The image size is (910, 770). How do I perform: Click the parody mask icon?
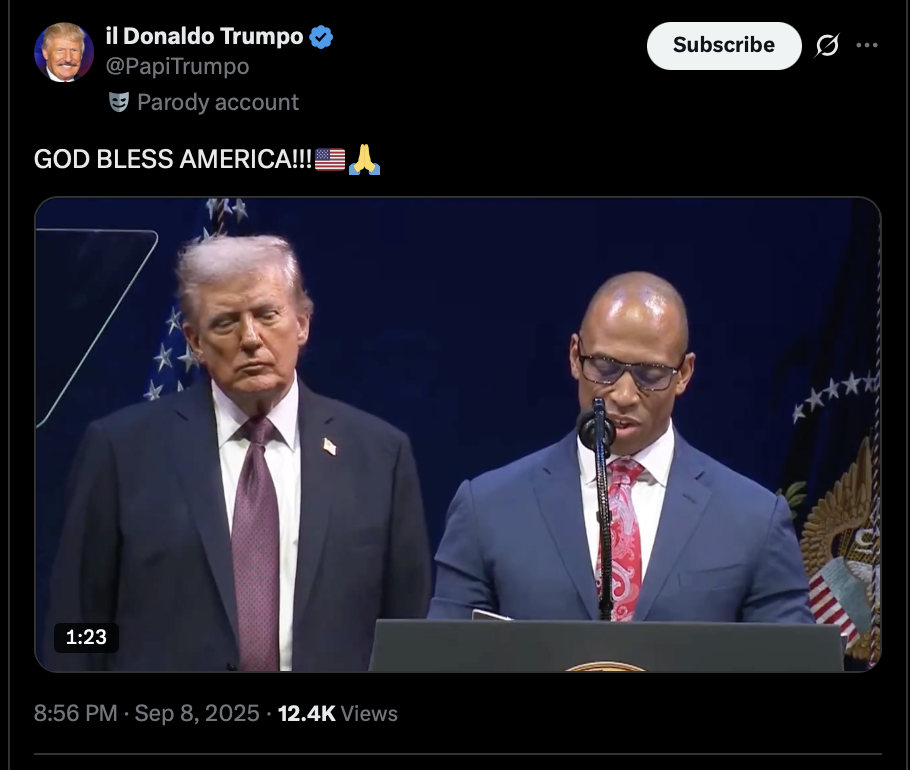pyautogui.click(x=118, y=103)
